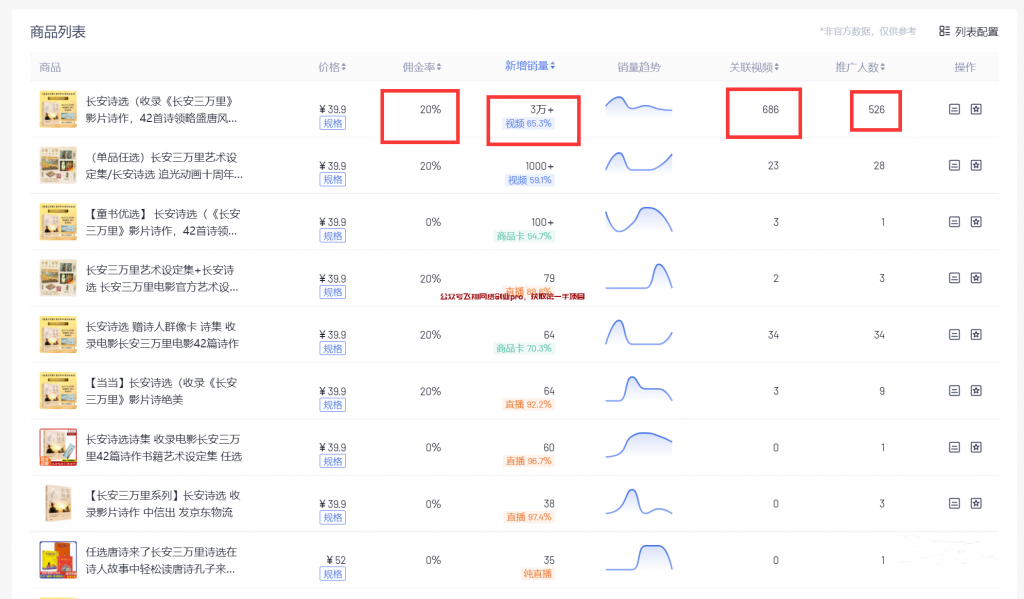Expand 规格 for the 单品任选 product
Screen dimensions: 1024x599
coord(333,179)
